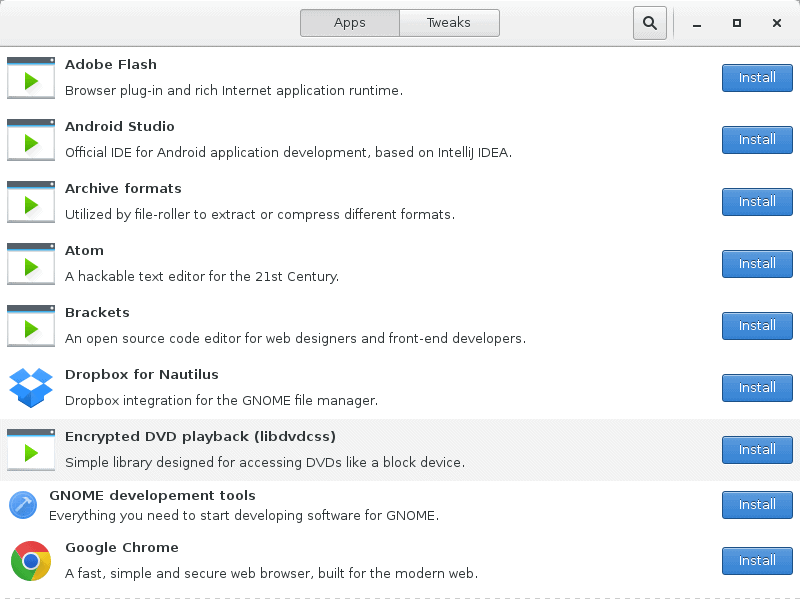Click 'Everything you need to start developing' text

[244, 516]
